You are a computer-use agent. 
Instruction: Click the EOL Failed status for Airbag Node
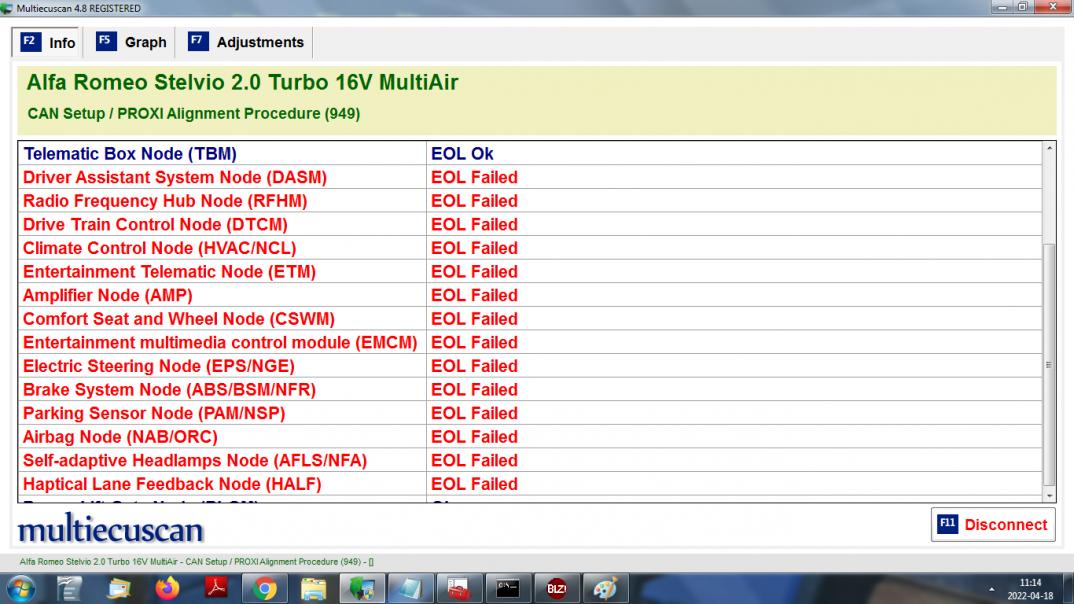(474, 437)
